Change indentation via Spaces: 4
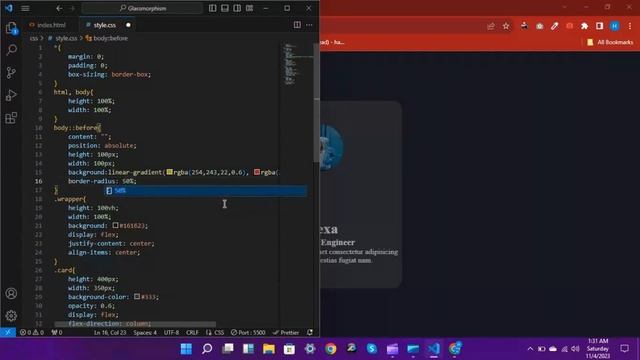This screenshot has width=640, height=360. 145,332
